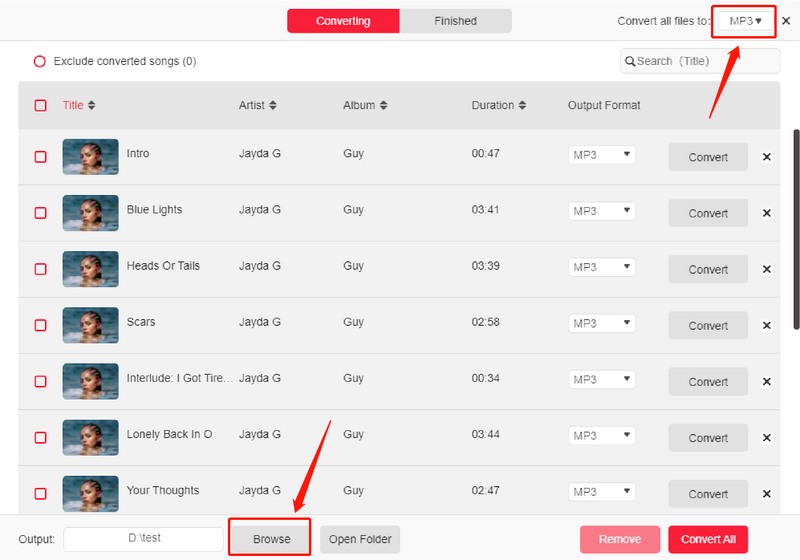Remove Heads Or Tails via its X icon
This screenshot has width=800, height=560.
[x=766, y=269]
